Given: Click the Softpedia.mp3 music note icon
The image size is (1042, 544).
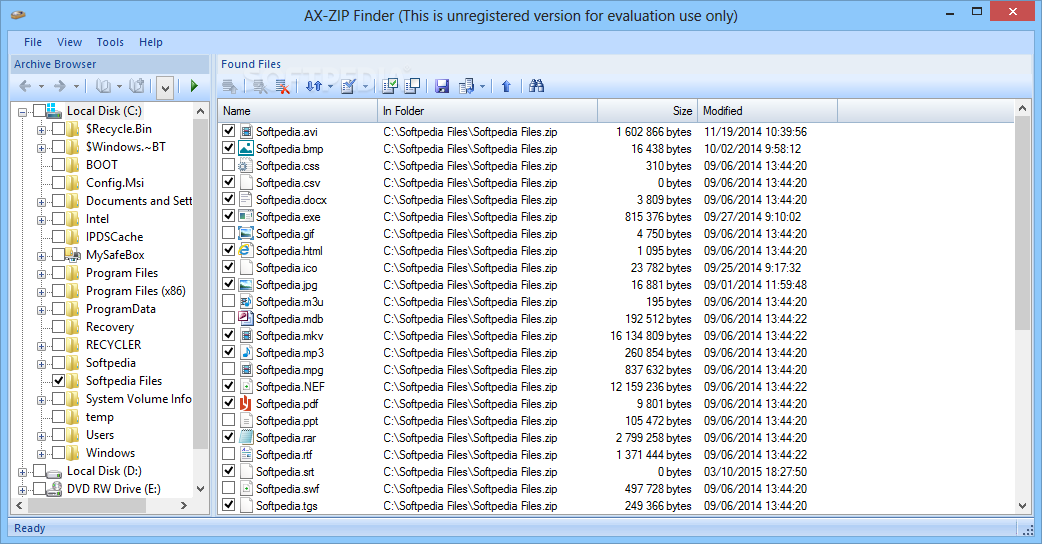Looking at the screenshot, I should pyautogui.click(x=246, y=352).
